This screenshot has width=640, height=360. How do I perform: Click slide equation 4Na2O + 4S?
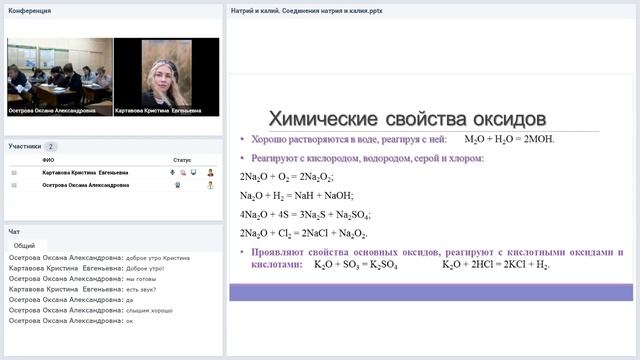305,215
